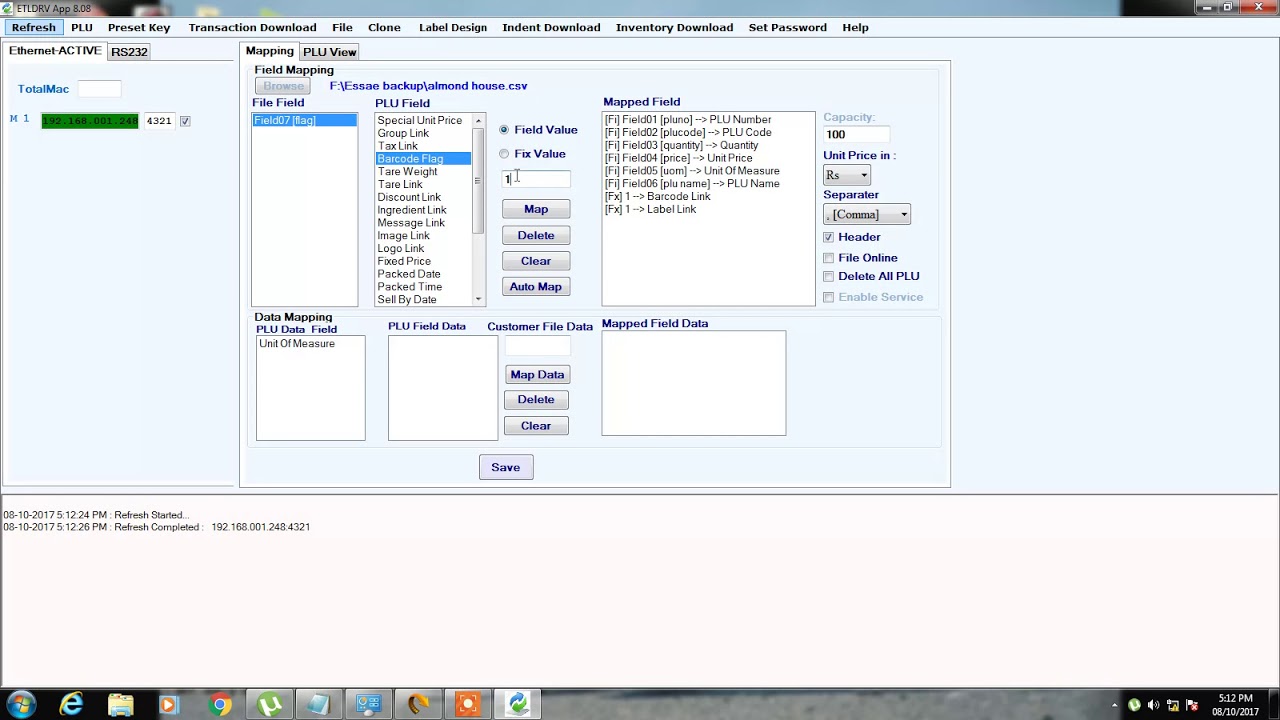Switch to ETLDRV app taskbar icon

[x=517, y=705]
